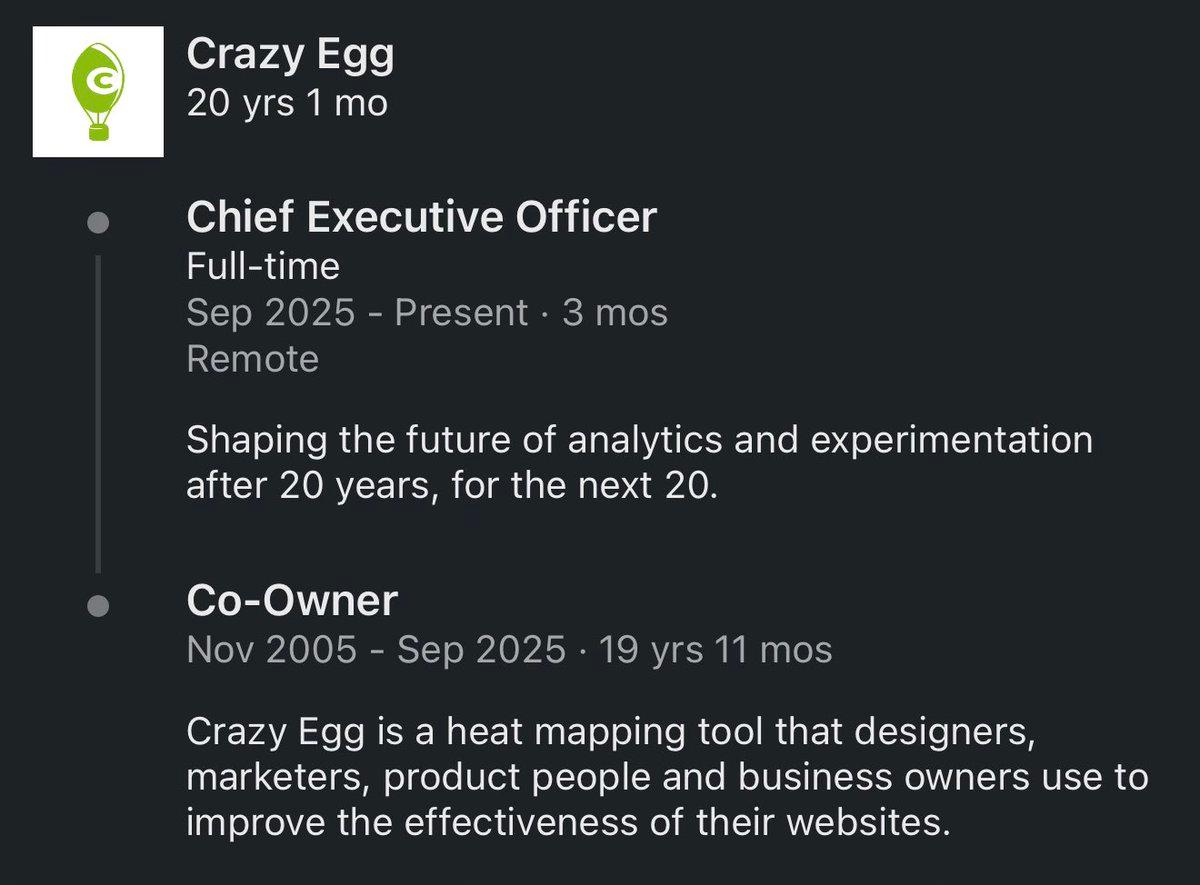Click the timeline dot beside Chief Executive Officer
This screenshot has width=1200, height=885.
[97, 222]
